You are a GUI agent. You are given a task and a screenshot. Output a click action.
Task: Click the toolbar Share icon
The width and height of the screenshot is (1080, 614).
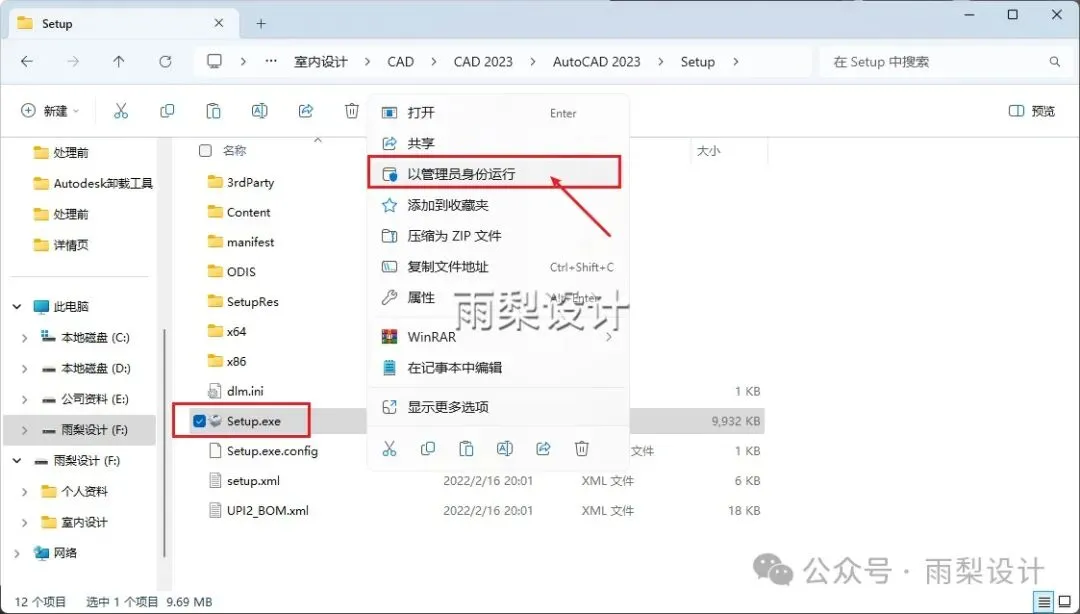coord(306,111)
